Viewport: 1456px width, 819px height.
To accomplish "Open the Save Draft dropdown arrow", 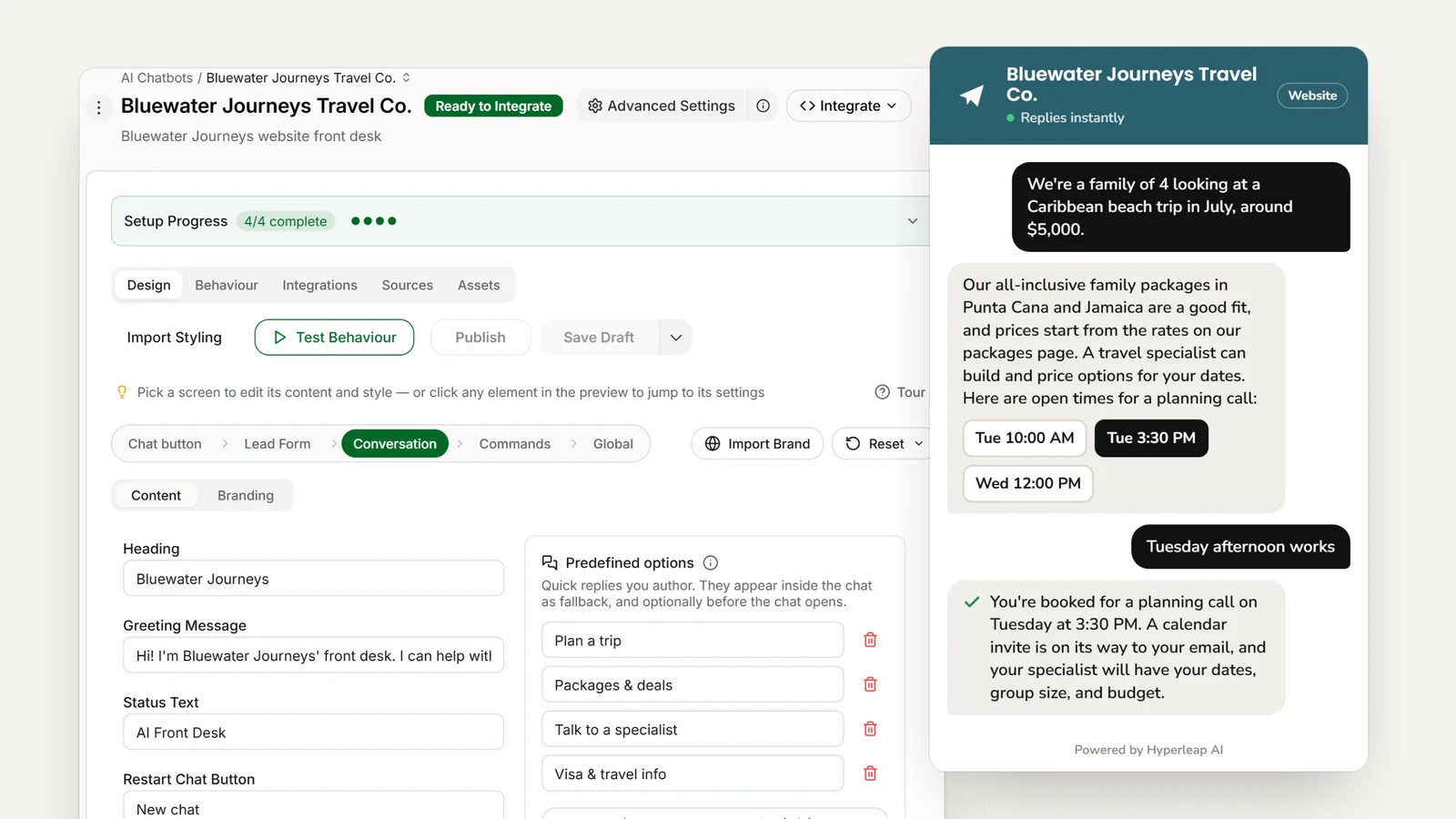I will coord(675,338).
